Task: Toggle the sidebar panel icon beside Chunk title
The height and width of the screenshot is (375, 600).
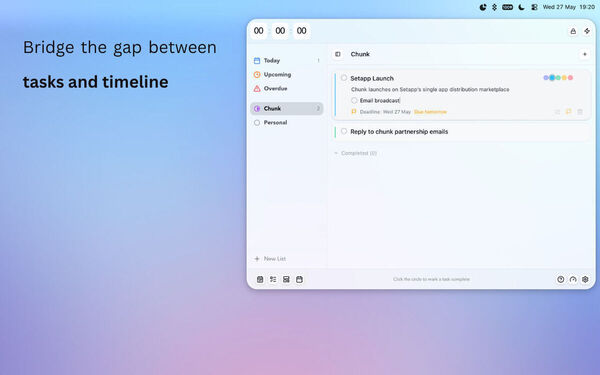Action: point(338,54)
